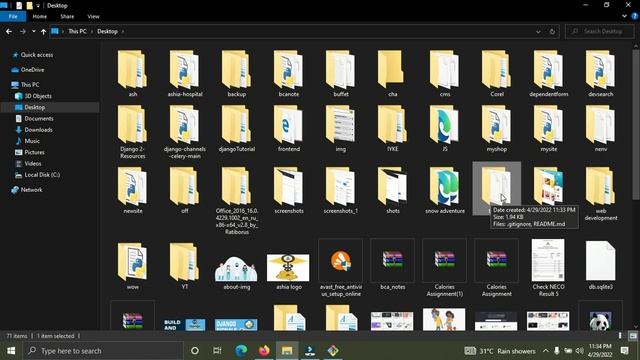The width and height of the screenshot is (640, 360).
Task: Refresh the Desktop folder view
Action: coord(552,31)
